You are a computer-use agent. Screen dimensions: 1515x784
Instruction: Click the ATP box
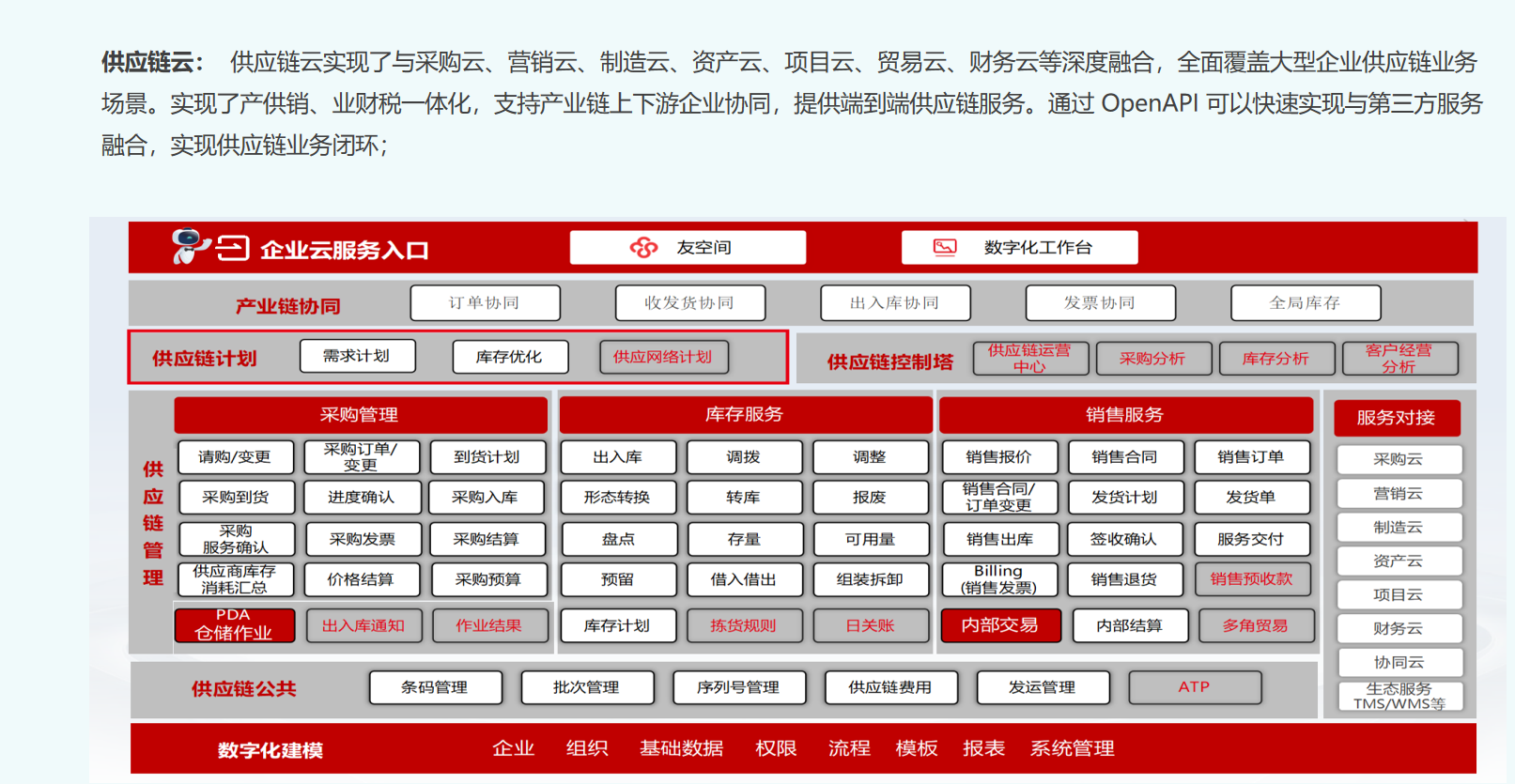click(1195, 687)
